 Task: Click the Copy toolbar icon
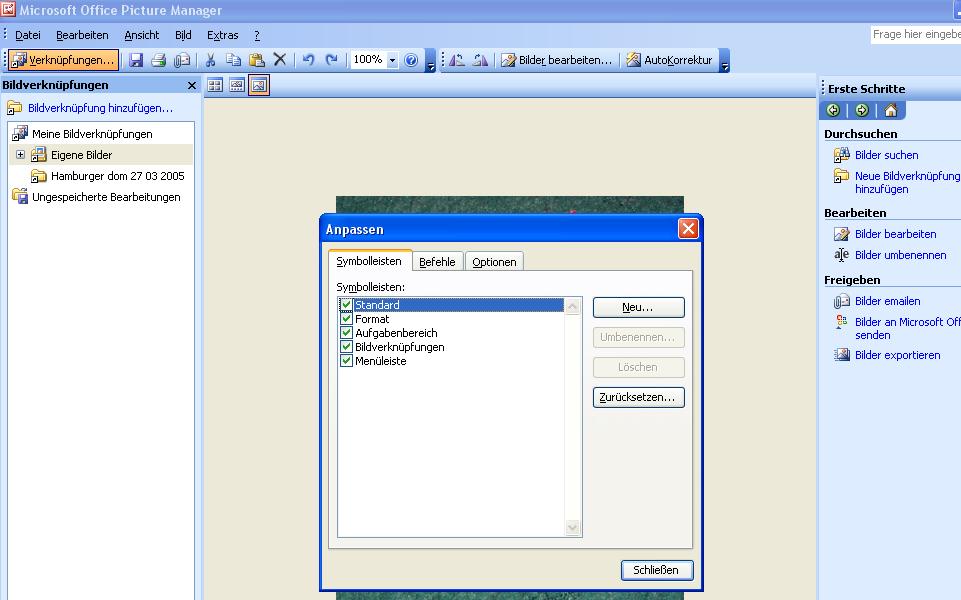(234, 60)
